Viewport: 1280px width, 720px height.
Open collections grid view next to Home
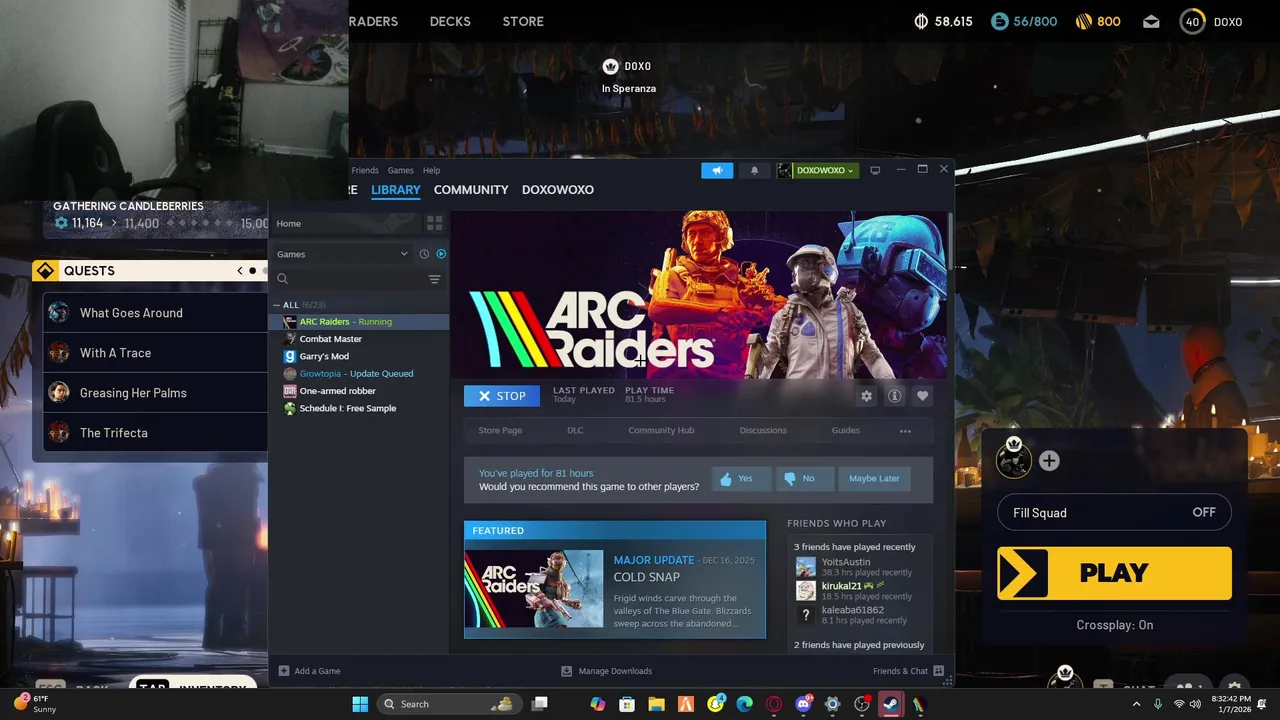click(x=434, y=223)
